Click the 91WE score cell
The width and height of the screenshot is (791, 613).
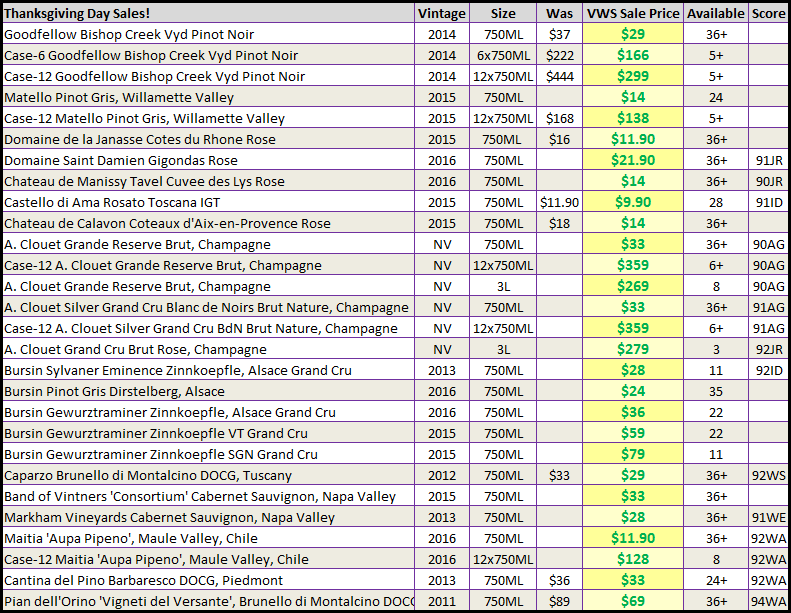click(x=768, y=518)
